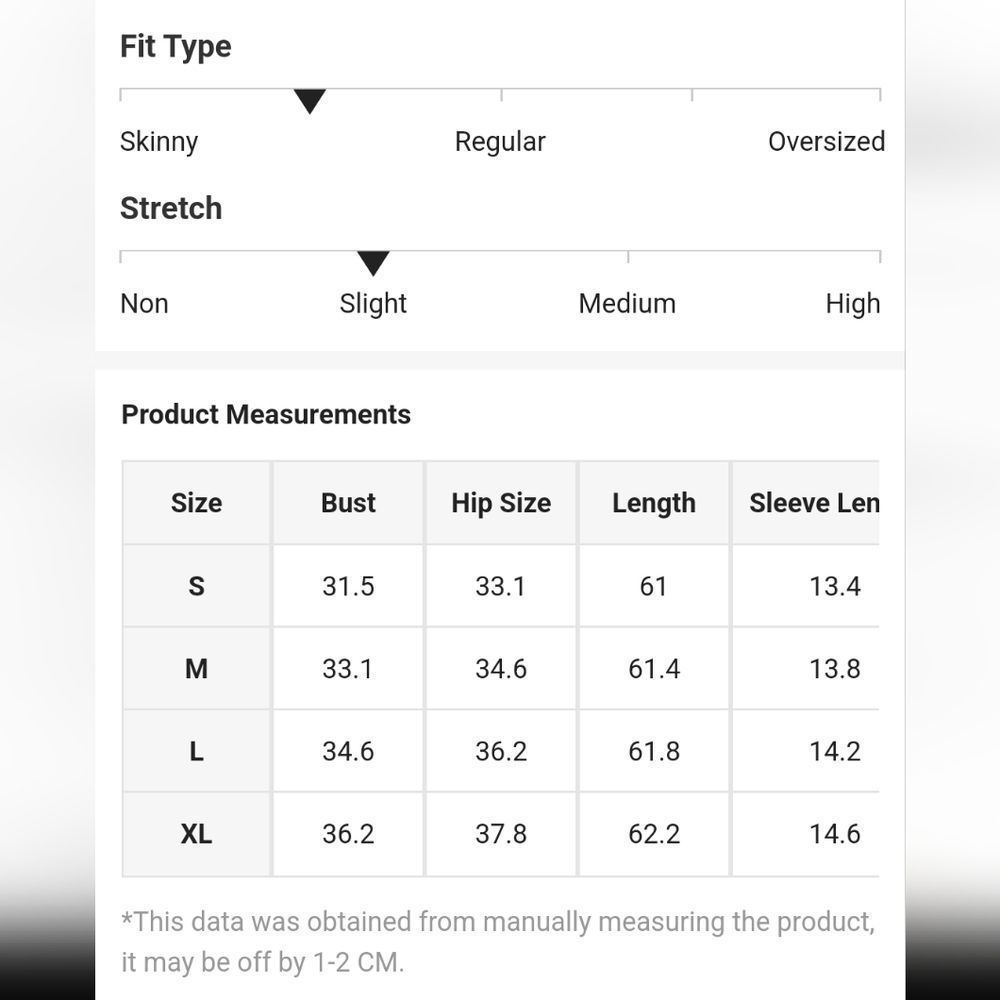Select the S size row label
1000x1000 pixels.
(196, 586)
